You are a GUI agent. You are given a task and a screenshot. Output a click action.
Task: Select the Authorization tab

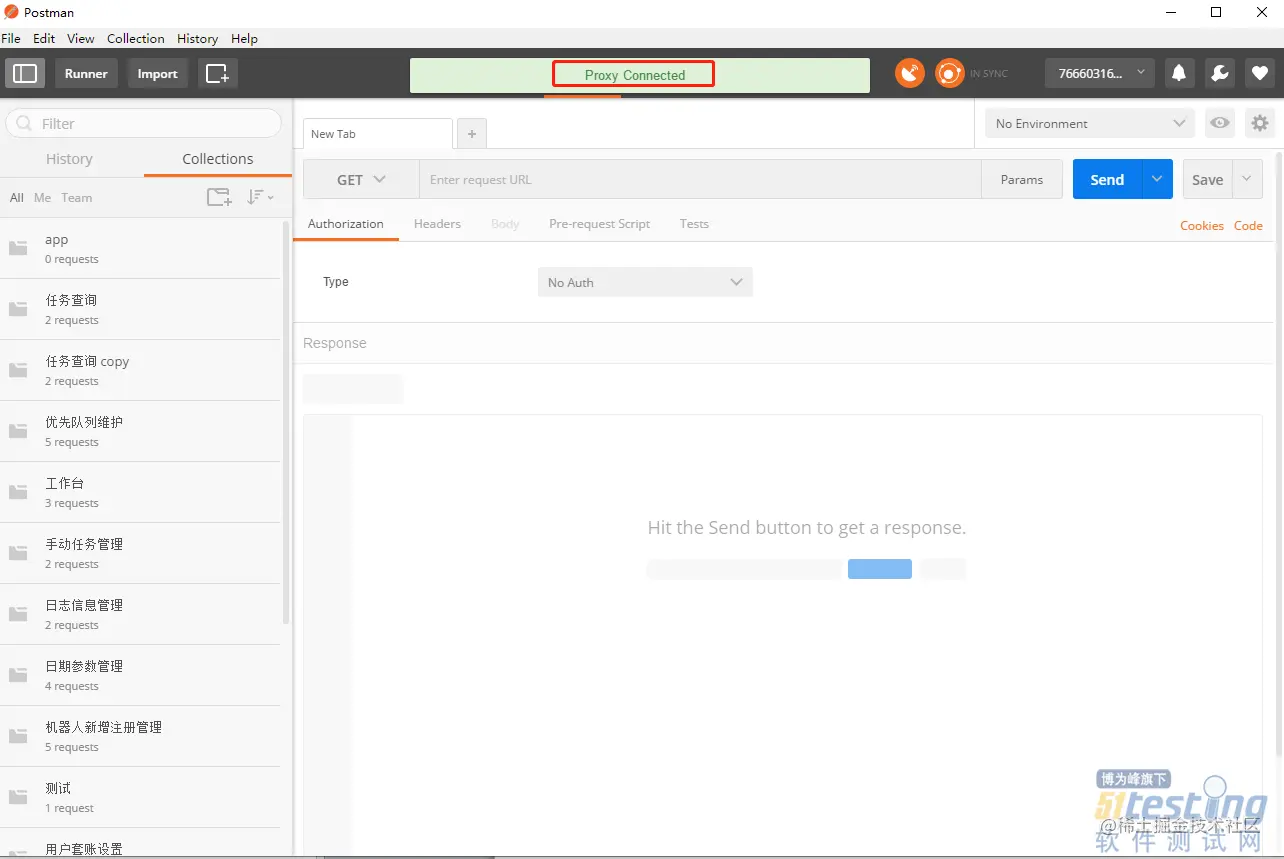click(346, 224)
